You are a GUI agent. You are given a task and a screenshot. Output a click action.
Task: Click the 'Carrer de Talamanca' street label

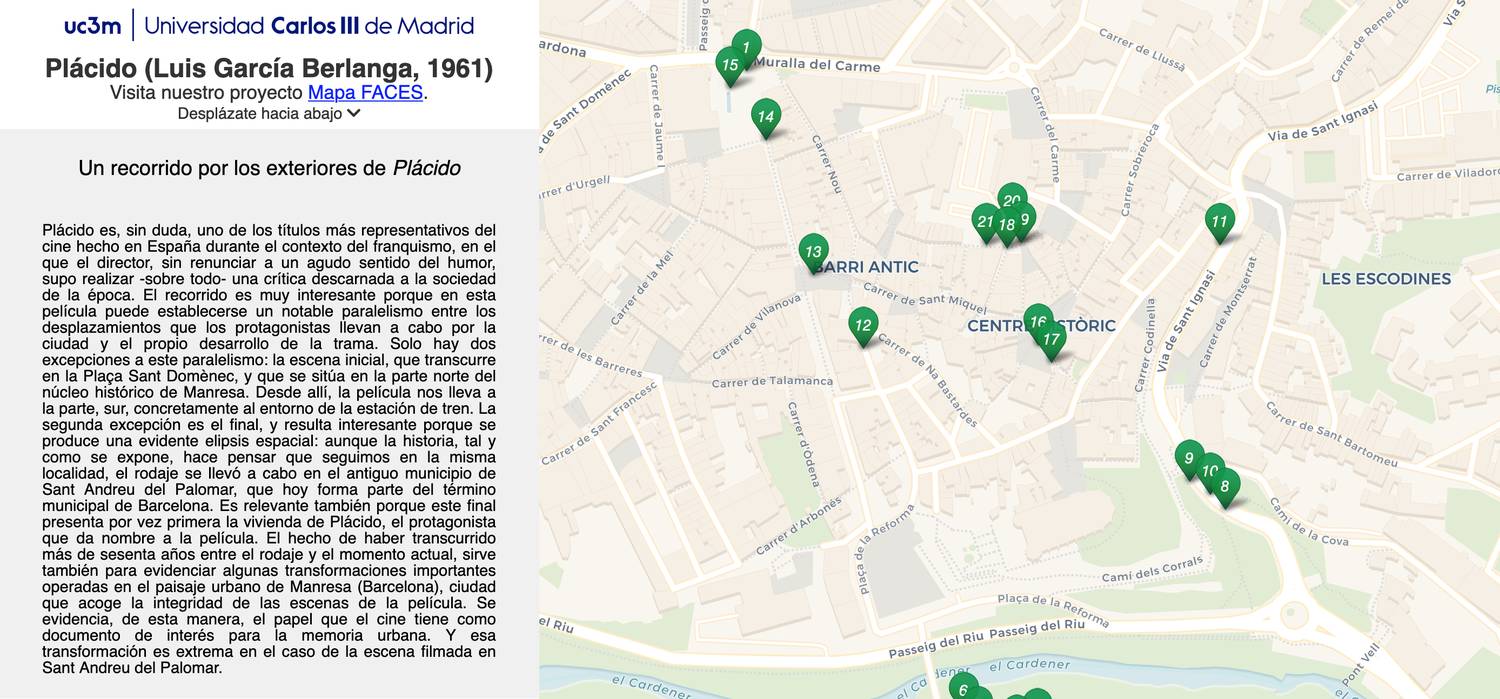coord(773,381)
